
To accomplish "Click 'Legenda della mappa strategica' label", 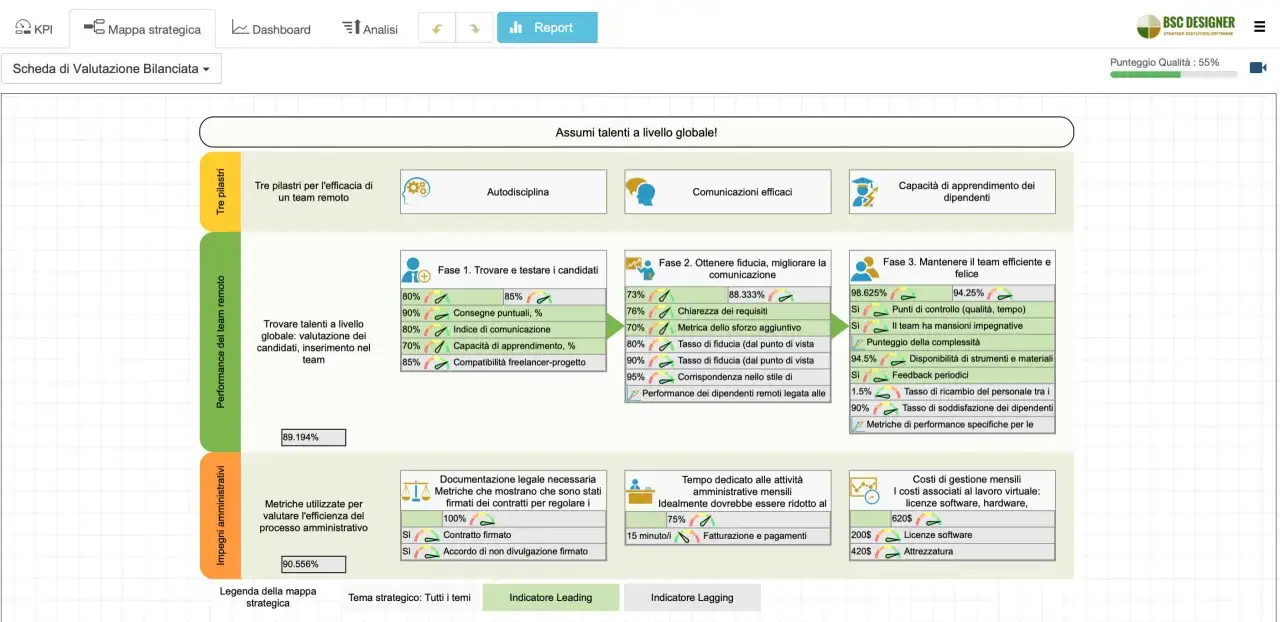I will point(268,597).
